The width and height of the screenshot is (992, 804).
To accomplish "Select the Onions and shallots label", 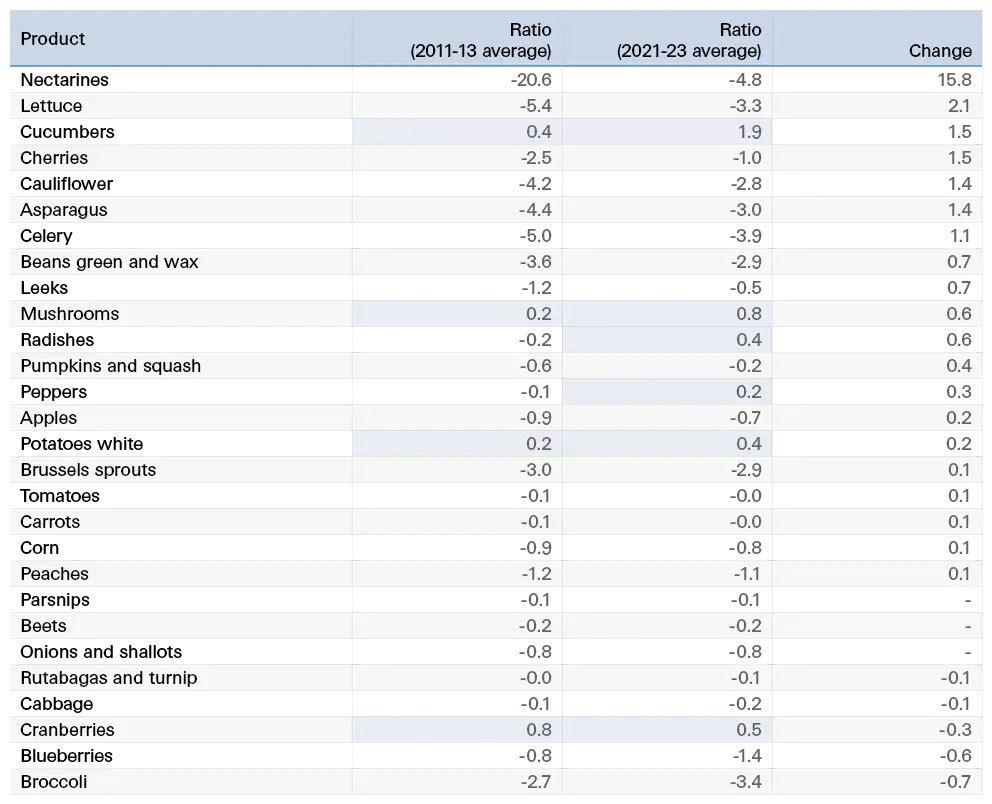I will point(101,652).
